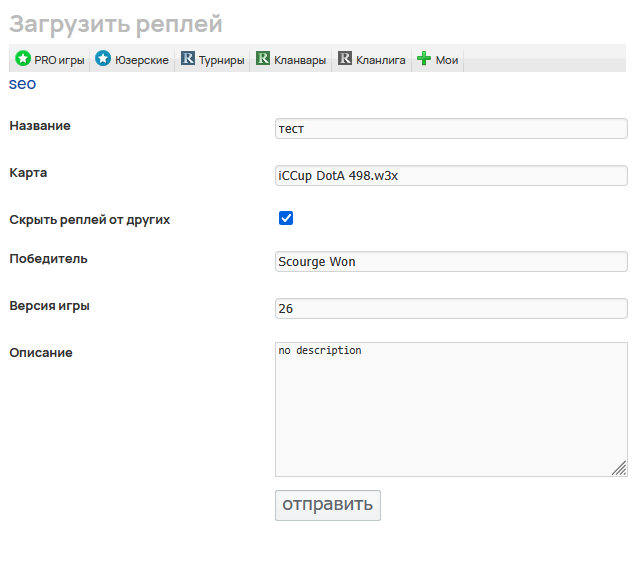Follow the seo link

22,84
